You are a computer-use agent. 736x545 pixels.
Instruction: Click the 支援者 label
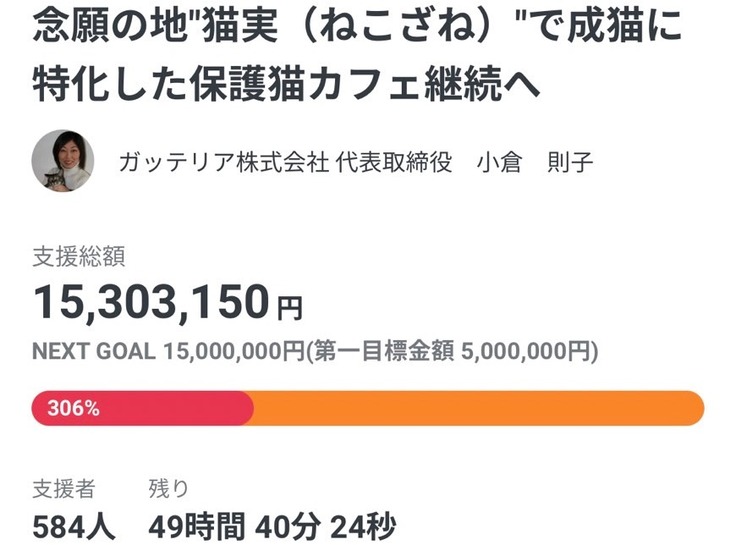click(64, 488)
